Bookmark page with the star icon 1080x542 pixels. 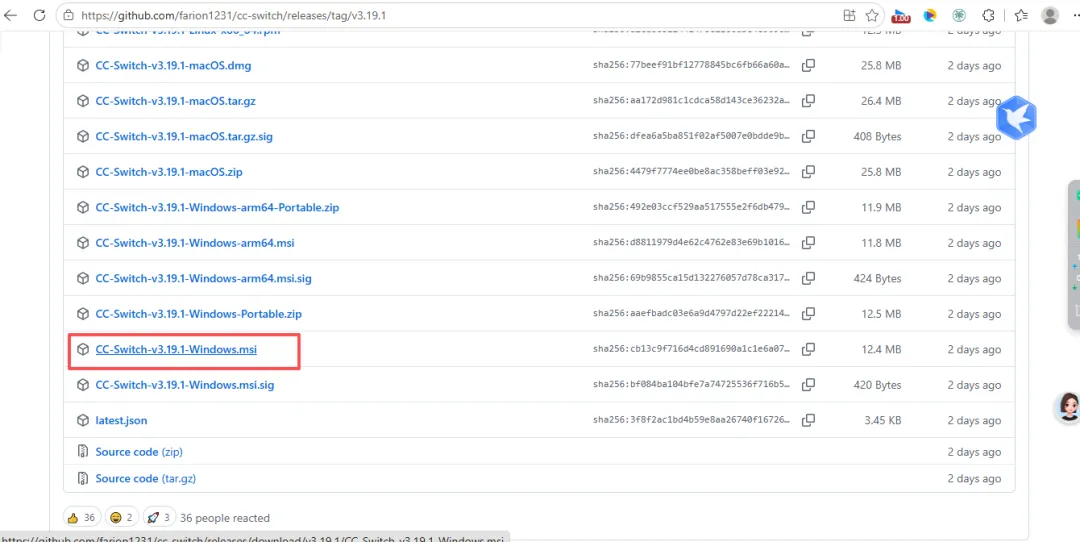point(872,15)
